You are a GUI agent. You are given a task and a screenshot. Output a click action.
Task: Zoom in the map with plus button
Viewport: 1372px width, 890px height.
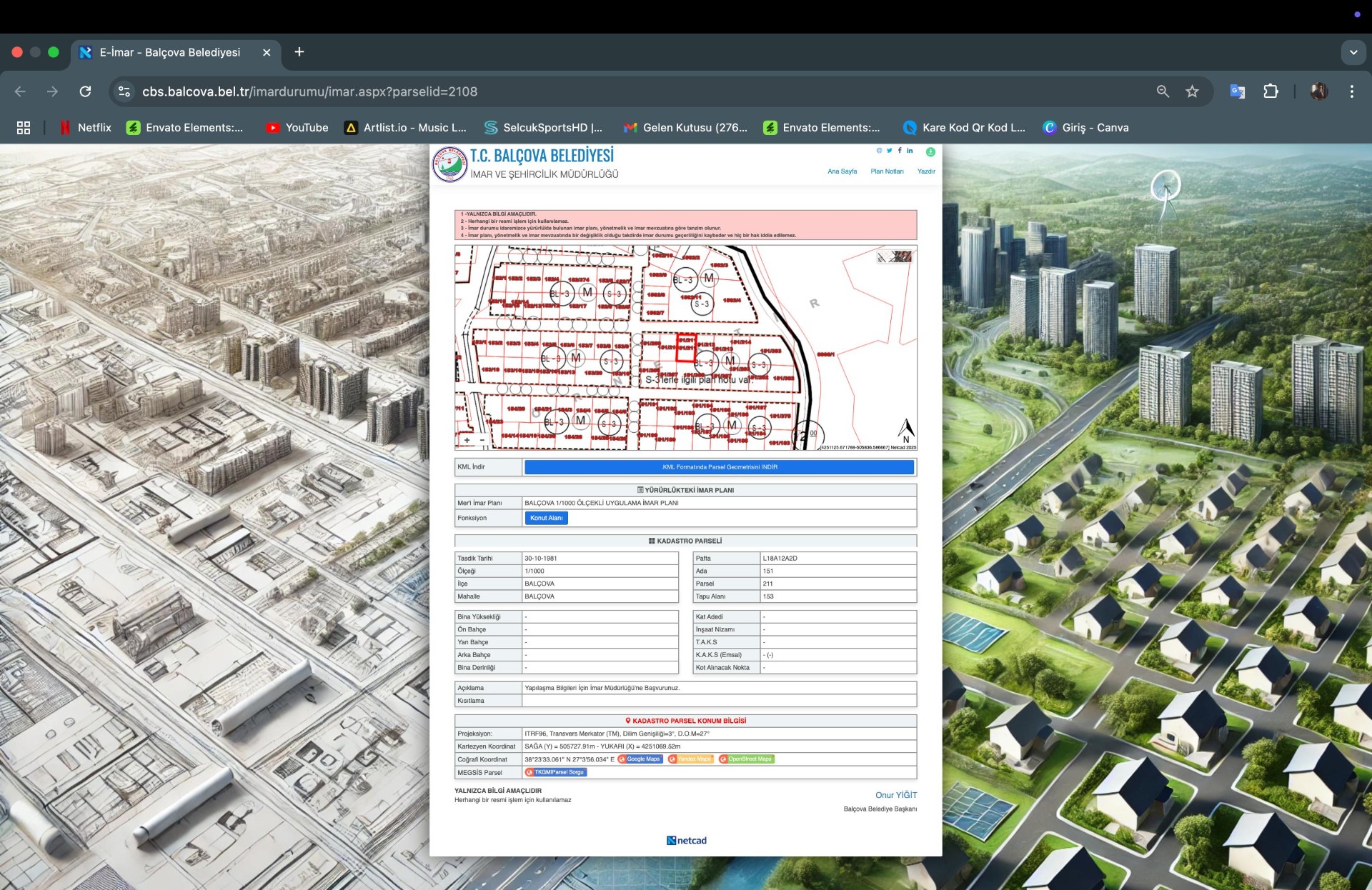[x=467, y=440]
